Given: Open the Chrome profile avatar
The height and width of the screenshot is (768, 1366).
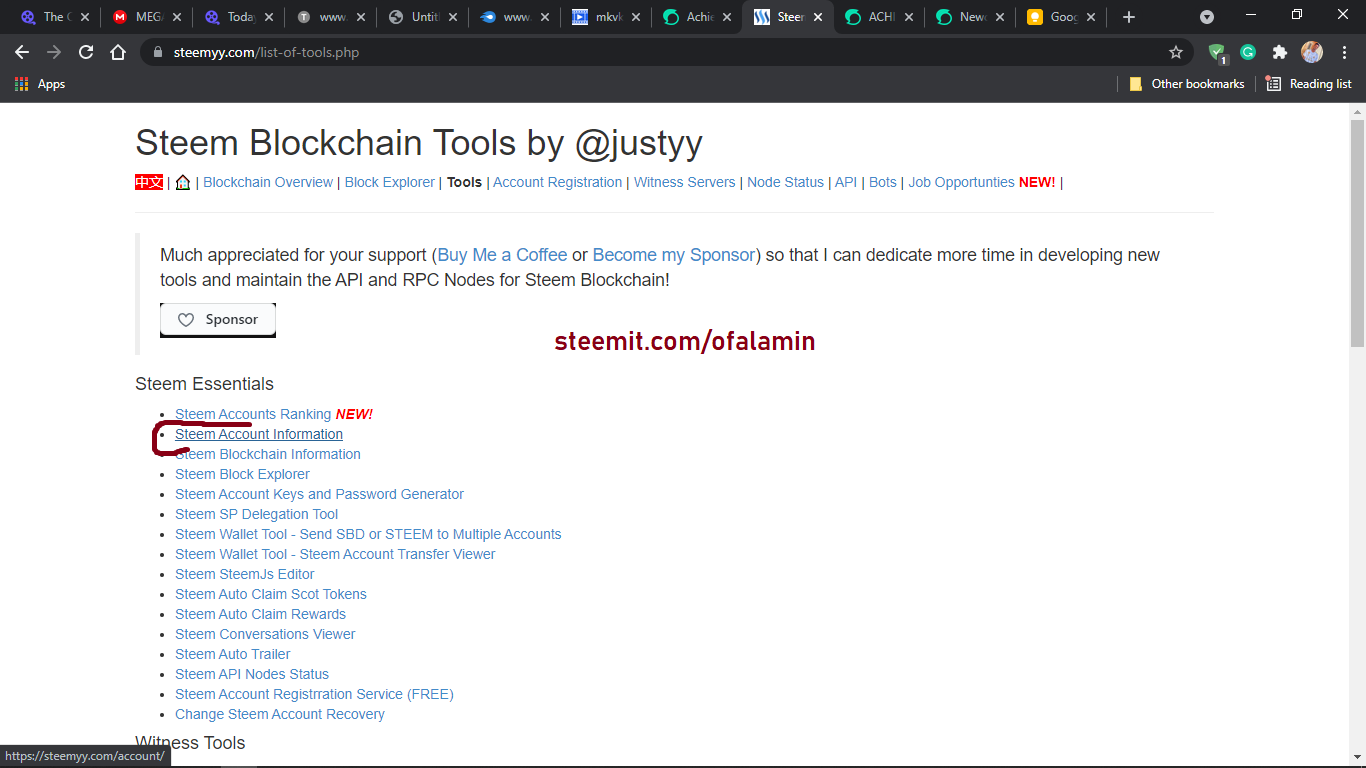Looking at the screenshot, I should point(1311,52).
